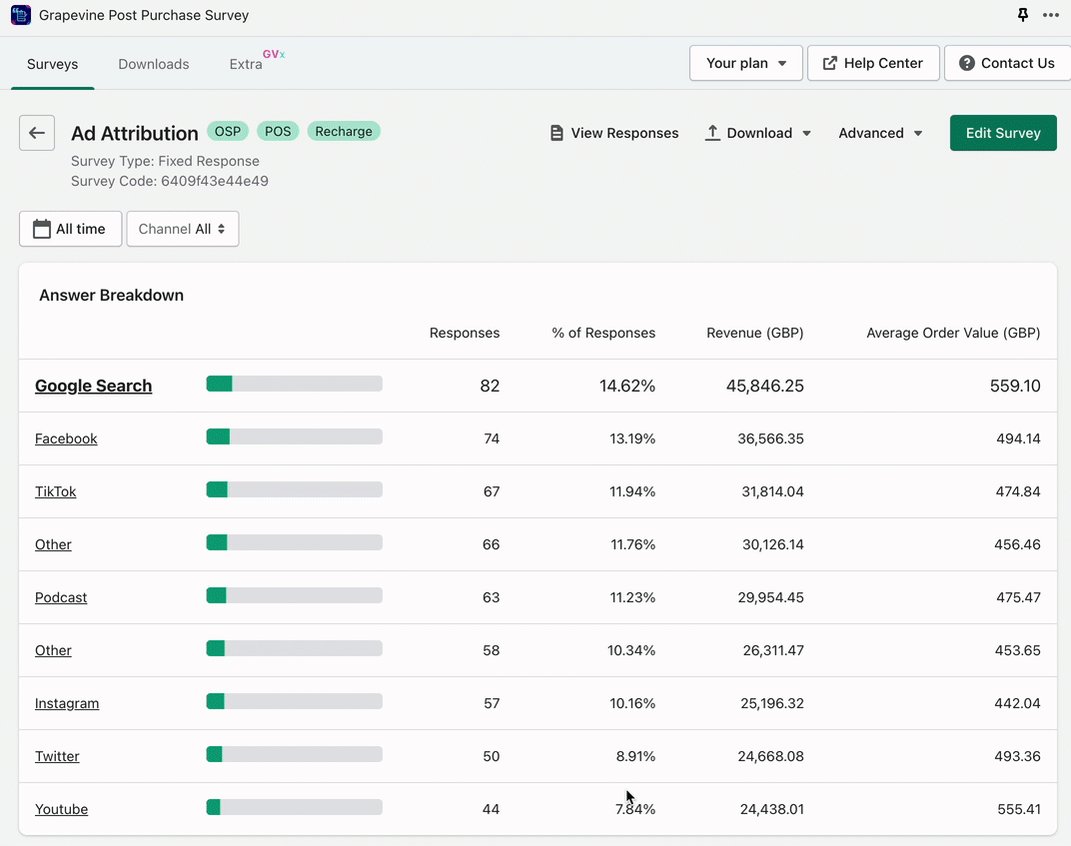Open the Facebook answer link
This screenshot has width=1071, height=846.
point(66,438)
